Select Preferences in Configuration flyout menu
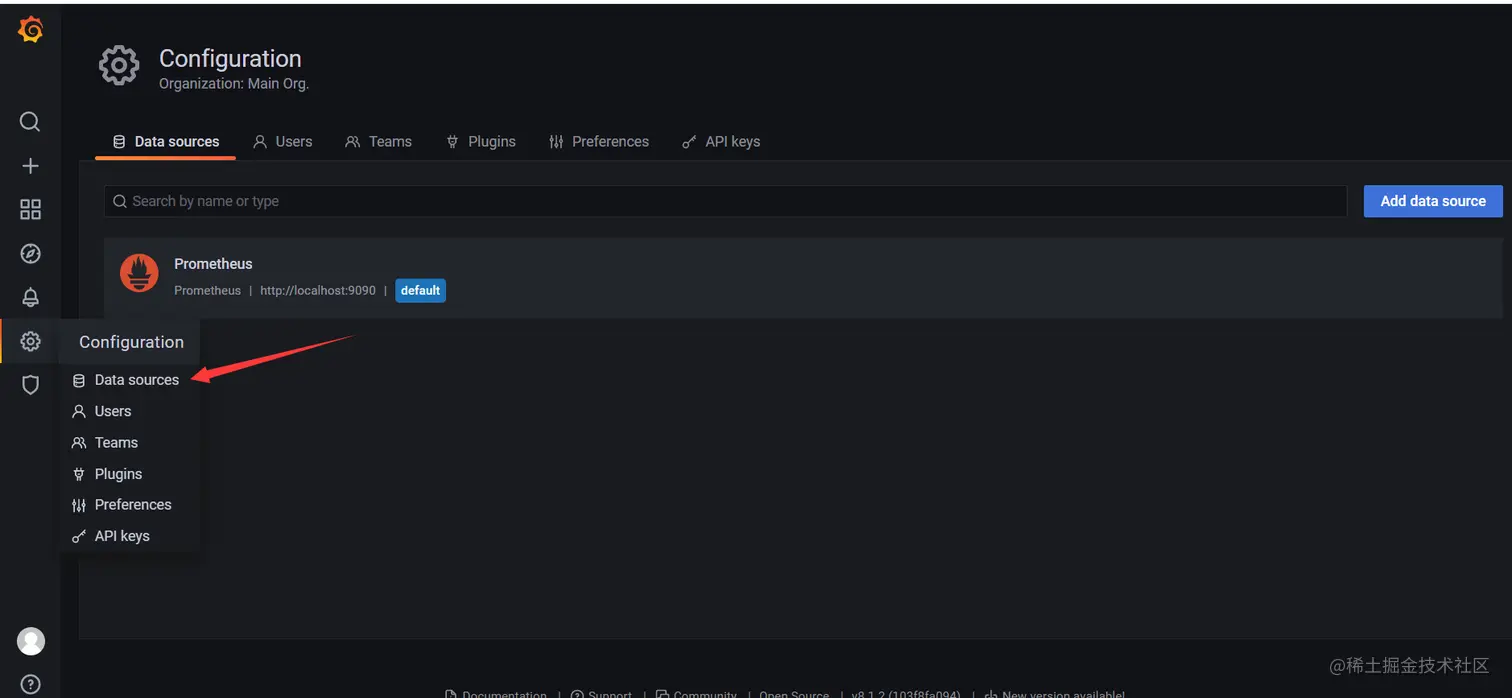The image size is (1512, 698). [122, 505]
